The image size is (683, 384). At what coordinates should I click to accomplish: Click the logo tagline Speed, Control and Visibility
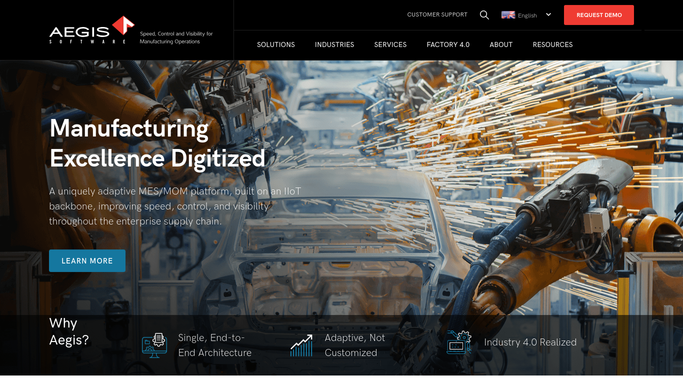(176, 38)
